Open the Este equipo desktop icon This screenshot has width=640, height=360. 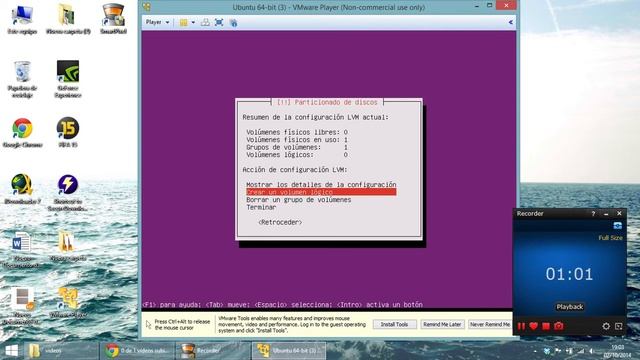[22, 20]
